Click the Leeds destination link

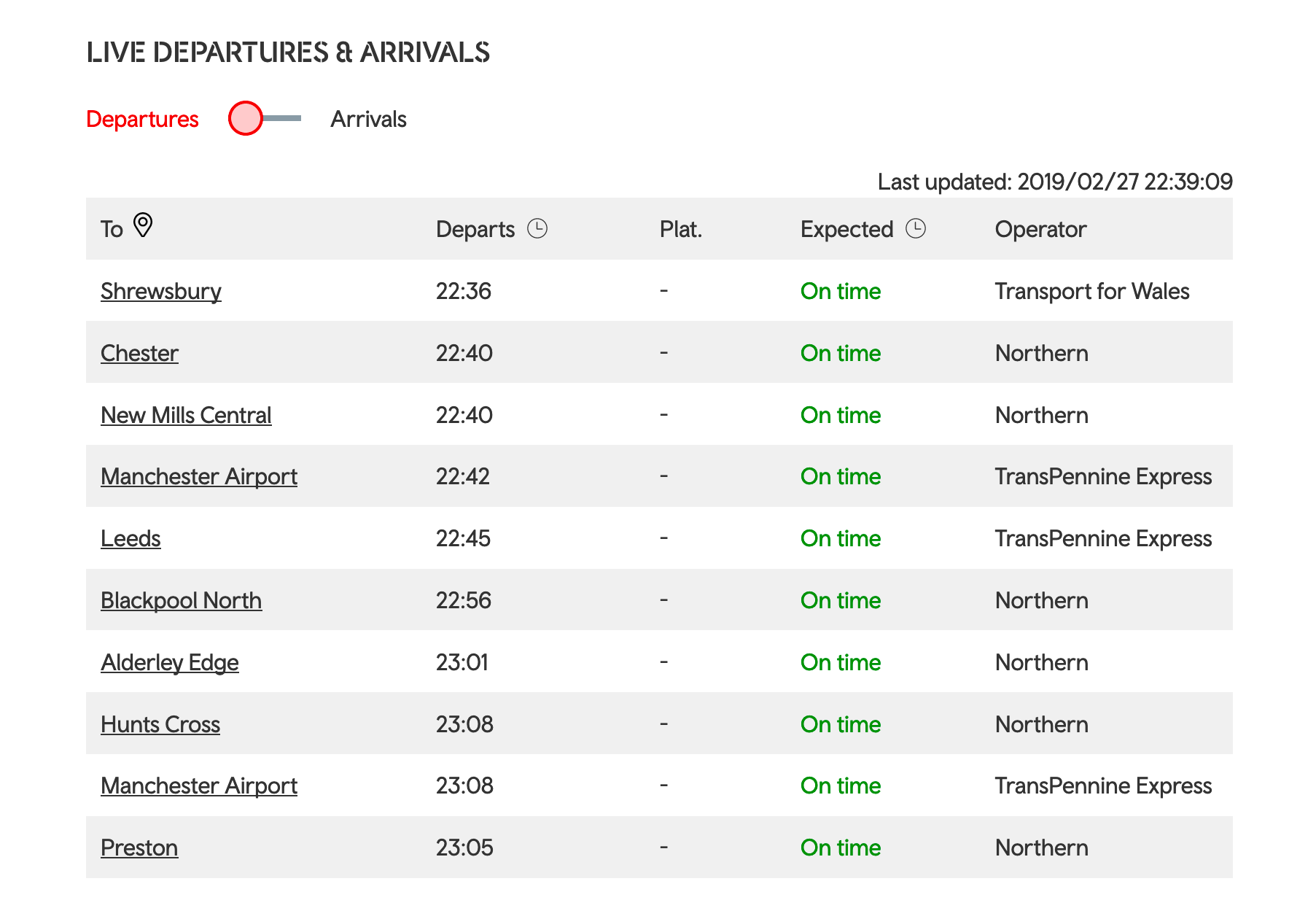click(131, 538)
